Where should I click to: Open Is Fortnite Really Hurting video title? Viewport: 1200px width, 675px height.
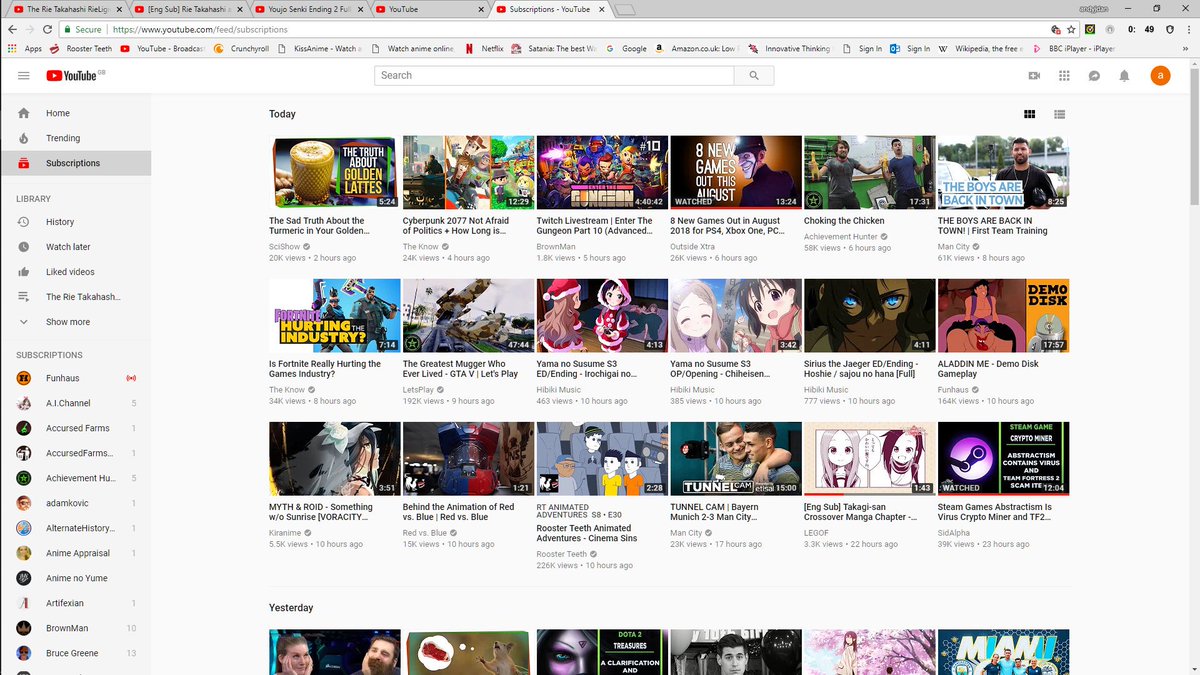tap(325, 369)
